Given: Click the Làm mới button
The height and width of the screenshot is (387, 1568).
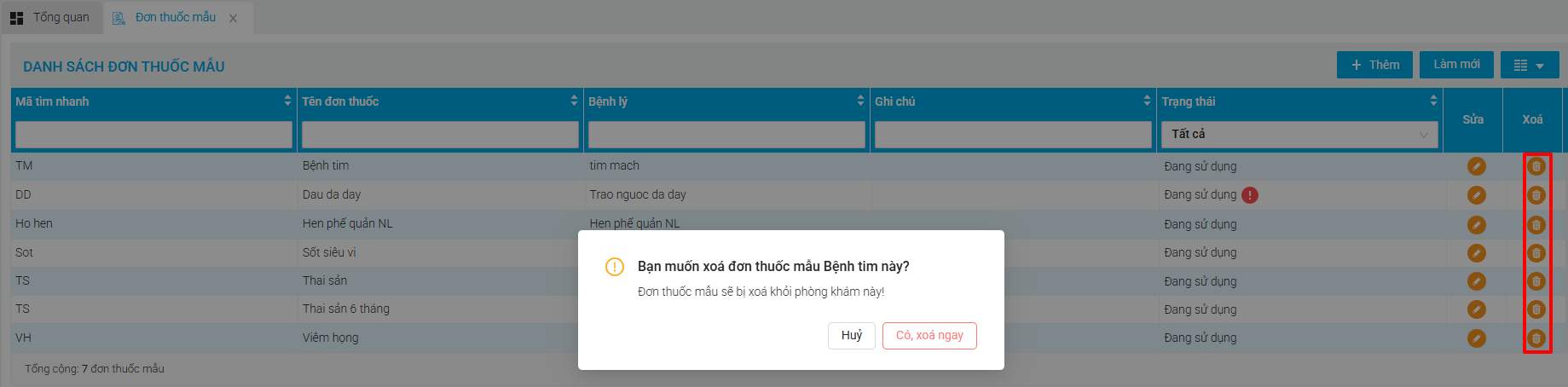Looking at the screenshot, I should tap(1456, 65).
